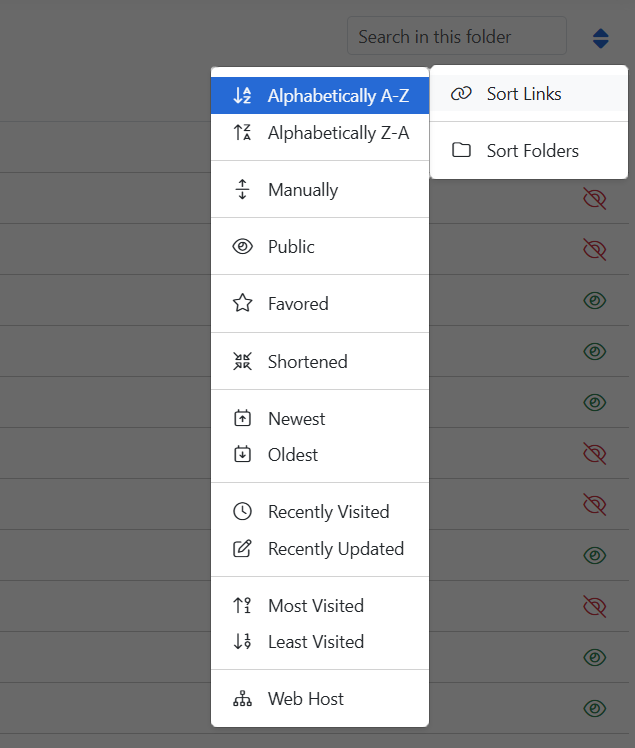Sort links by Favored
Image resolution: width=635 pixels, height=748 pixels.
point(320,303)
